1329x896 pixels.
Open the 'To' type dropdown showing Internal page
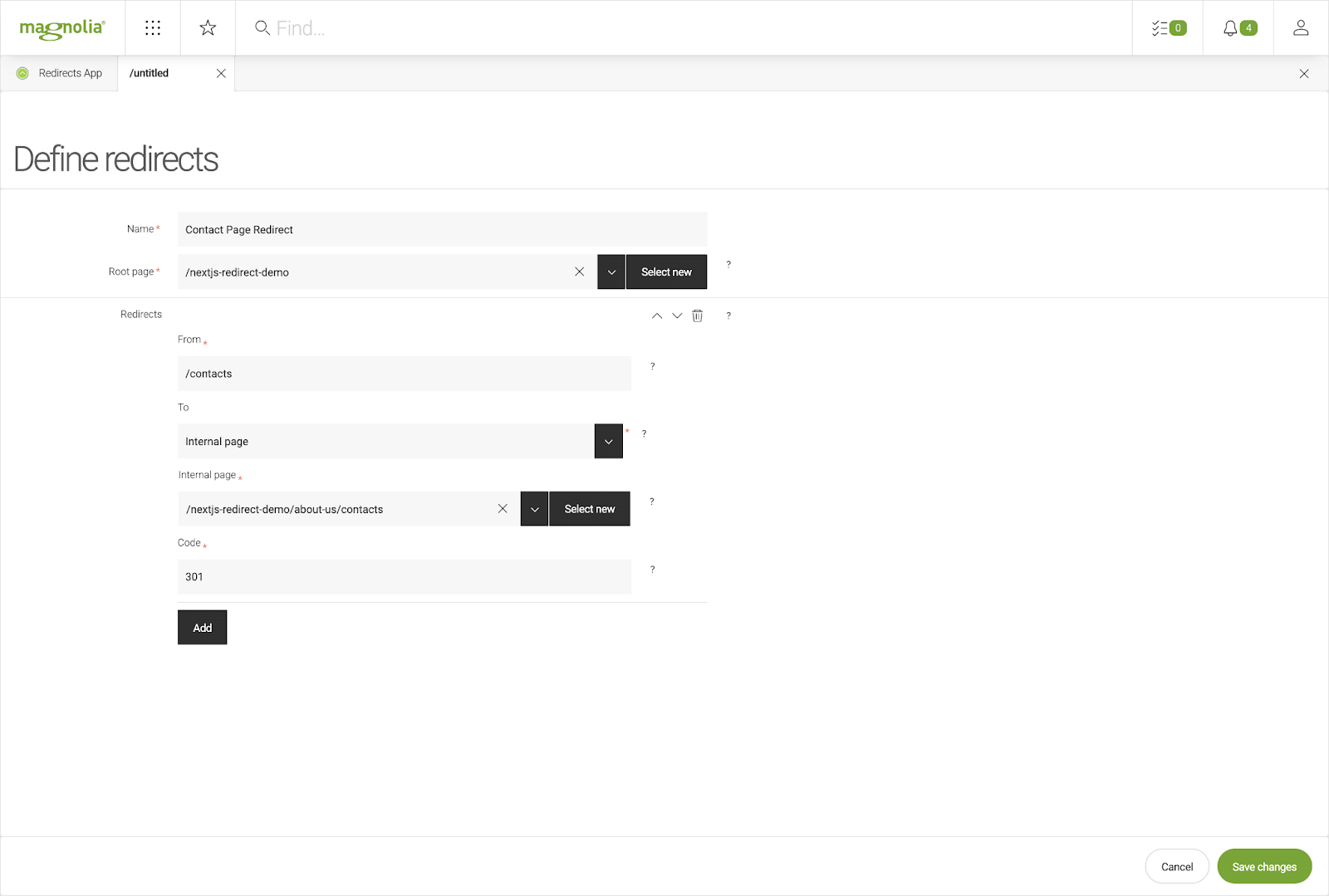pos(608,441)
